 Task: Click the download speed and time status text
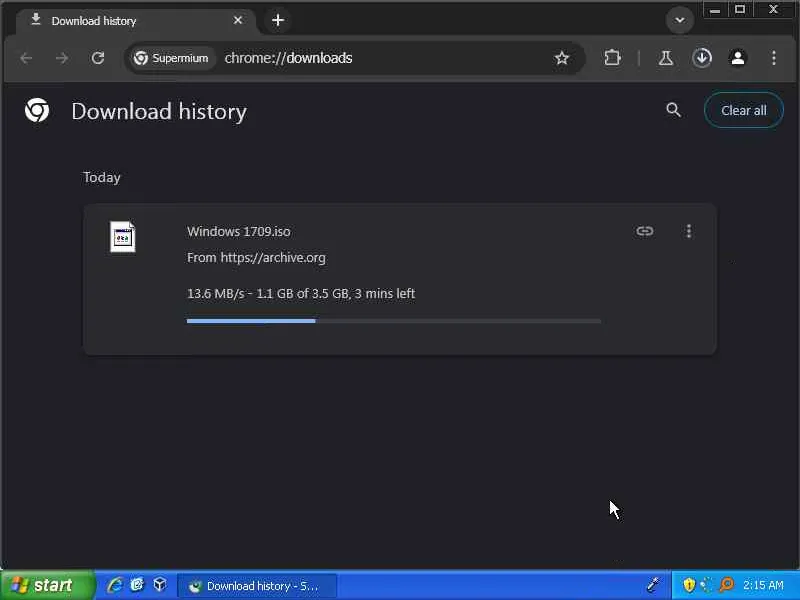pyautogui.click(x=301, y=294)
